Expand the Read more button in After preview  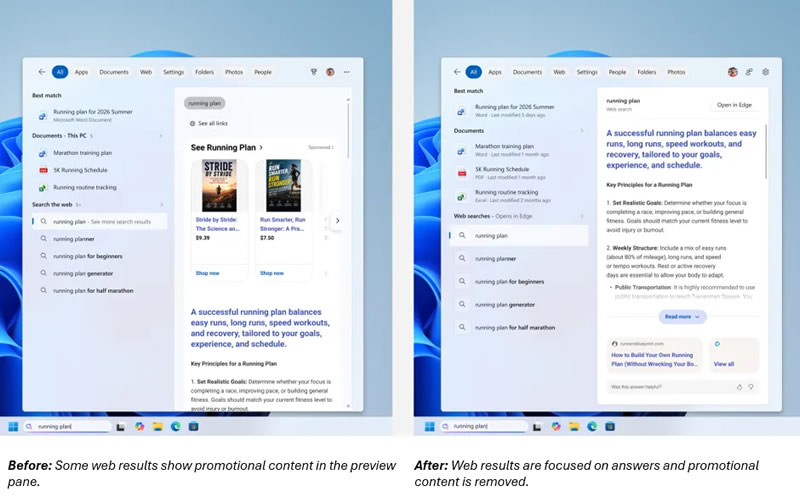click(x=682, y=317)
